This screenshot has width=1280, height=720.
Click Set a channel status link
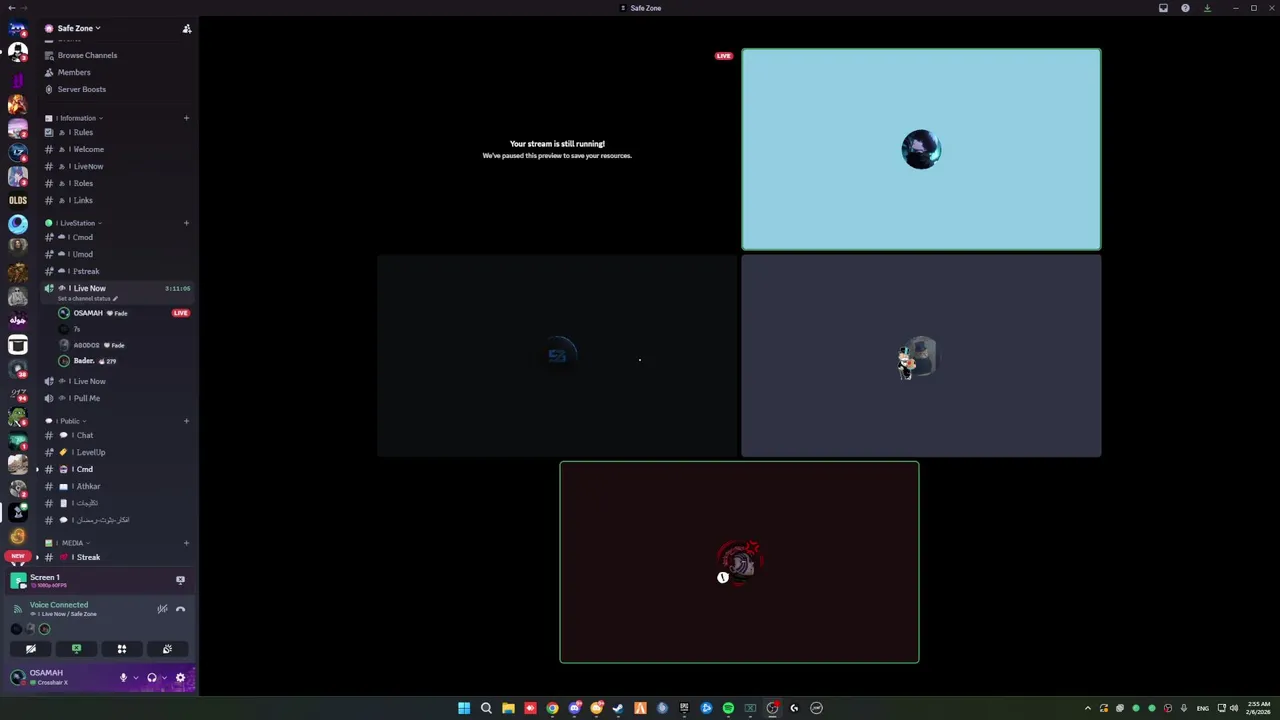tap(87, 298)
